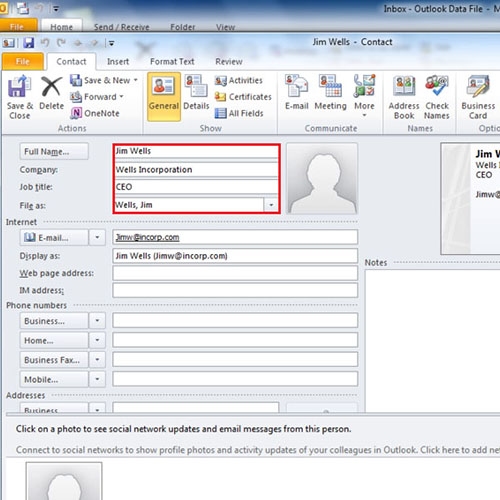Image resolution: width=500 pixels, height=500 pixels.
Task: Click into the Full Name field
Action: point(196,151)
